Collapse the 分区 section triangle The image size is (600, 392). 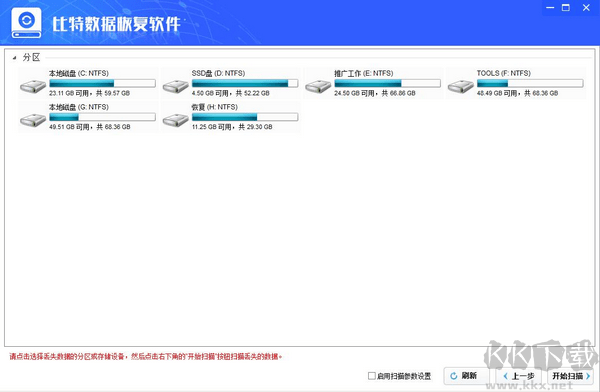[14, 58]
